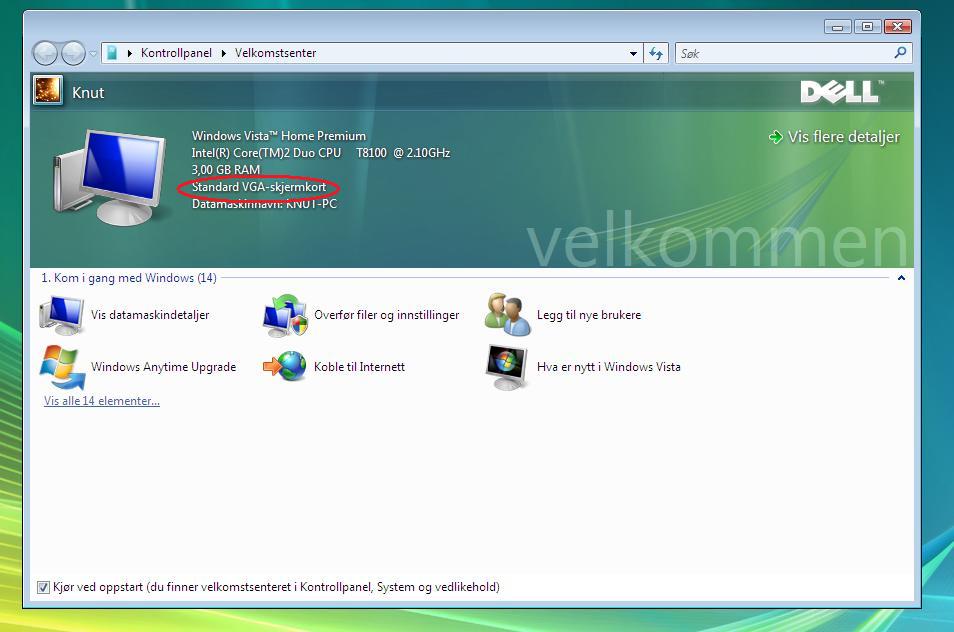This screenshot has width=954, height=632.
Task: Click the Vis alle 14 elementer link
Action: (102, 401)
